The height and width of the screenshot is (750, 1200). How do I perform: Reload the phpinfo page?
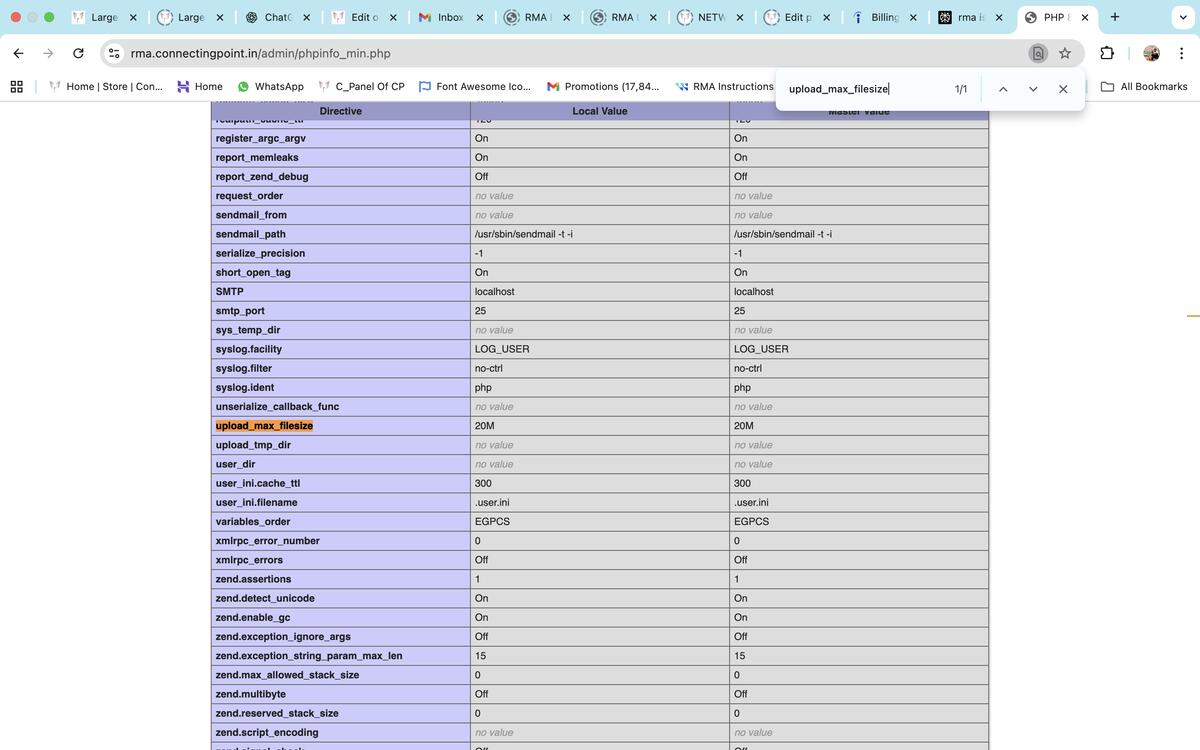(x=78, y=53)
